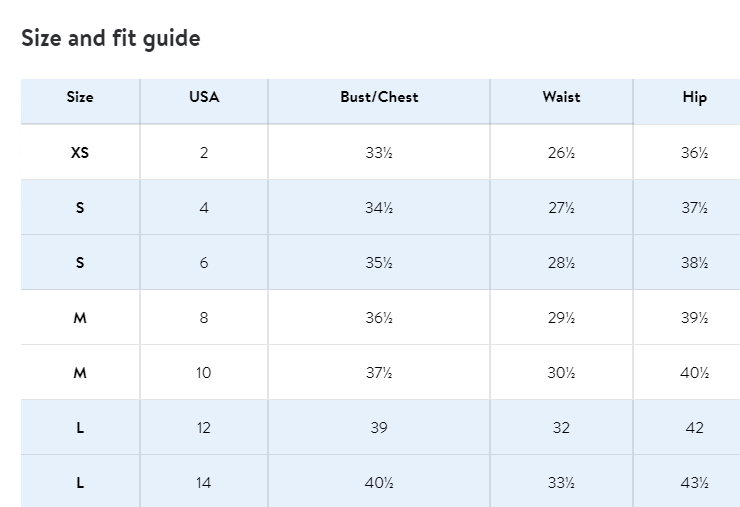Click the Size column header
The image size is (740, 507).
tap(80, 97)
